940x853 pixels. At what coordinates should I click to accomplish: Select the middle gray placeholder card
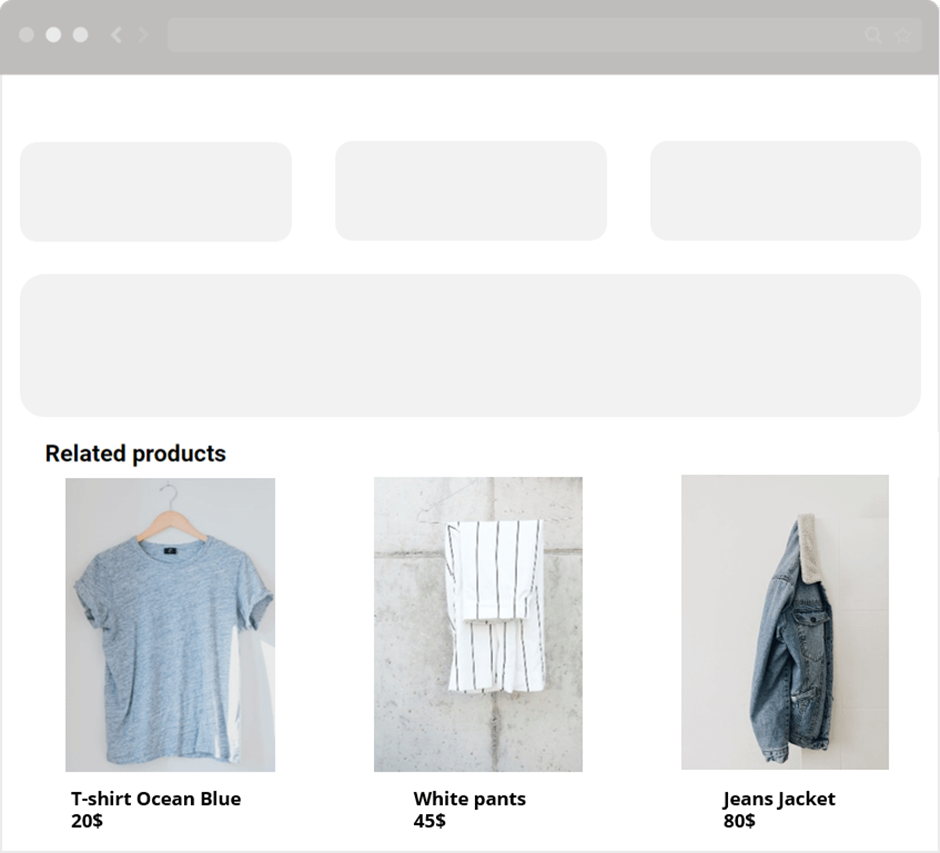(x=471, y=191)
